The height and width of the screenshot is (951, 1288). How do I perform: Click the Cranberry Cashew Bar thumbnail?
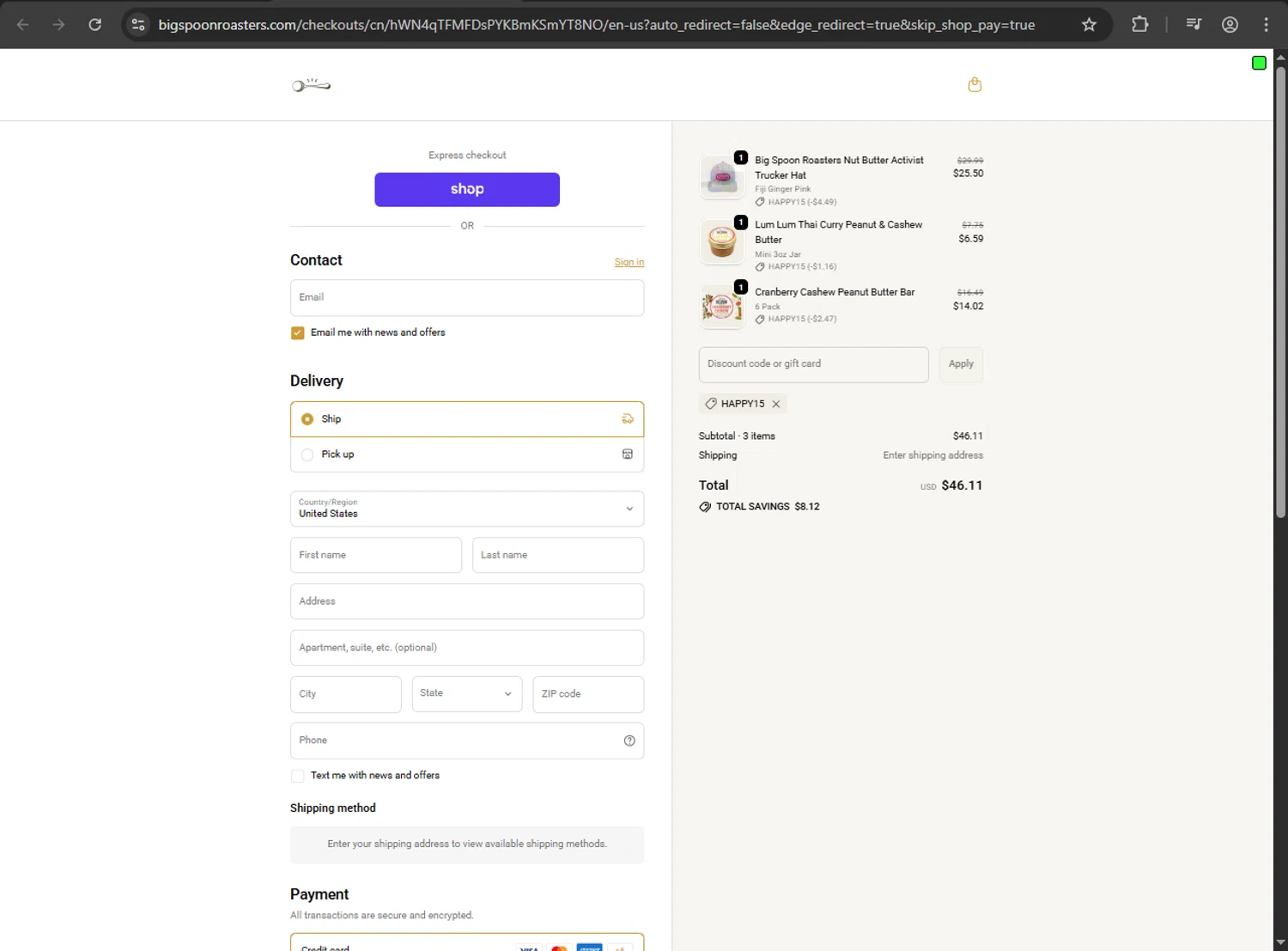[x=722, y=307]
